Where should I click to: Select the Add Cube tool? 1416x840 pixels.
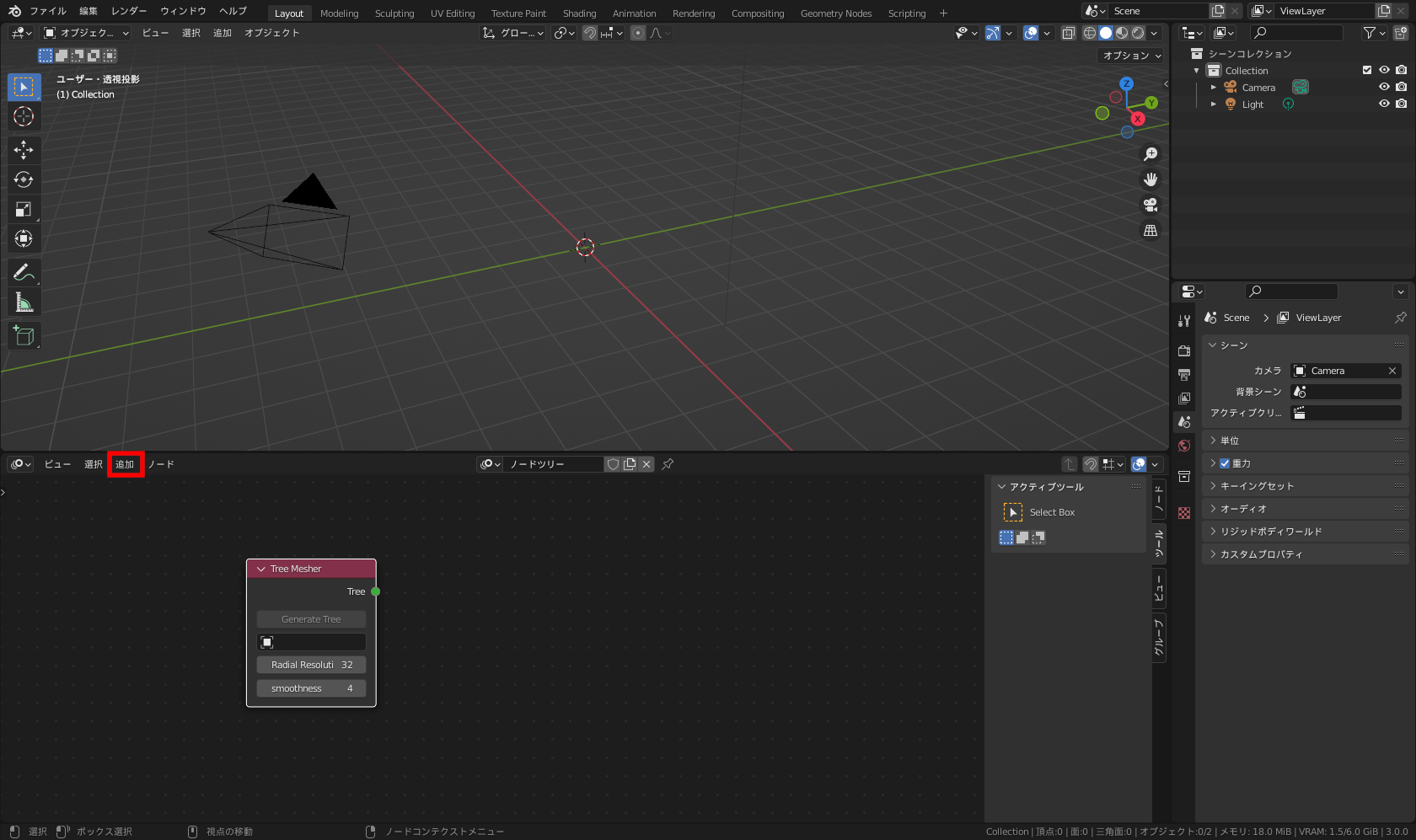click(x=24, y=335)
